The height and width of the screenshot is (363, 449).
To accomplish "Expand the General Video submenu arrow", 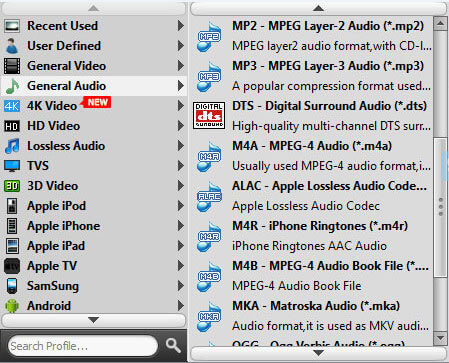I will tap(180, 66).
